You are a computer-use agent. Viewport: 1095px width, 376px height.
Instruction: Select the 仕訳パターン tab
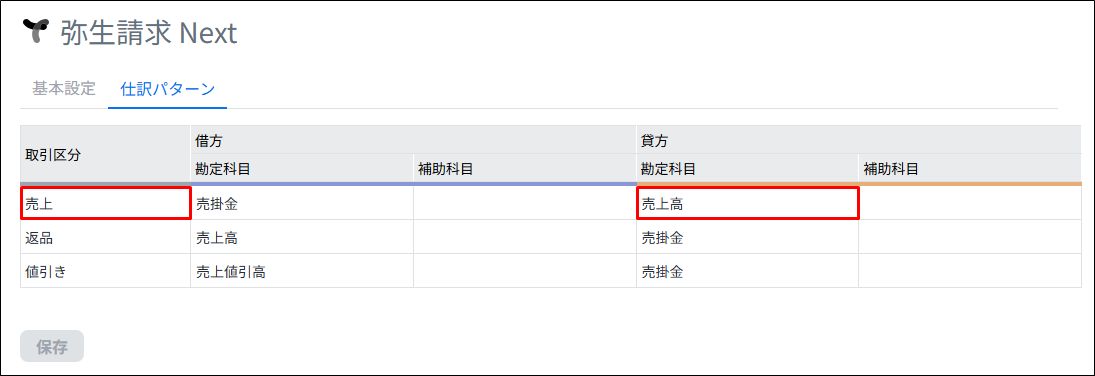[167, 89]
